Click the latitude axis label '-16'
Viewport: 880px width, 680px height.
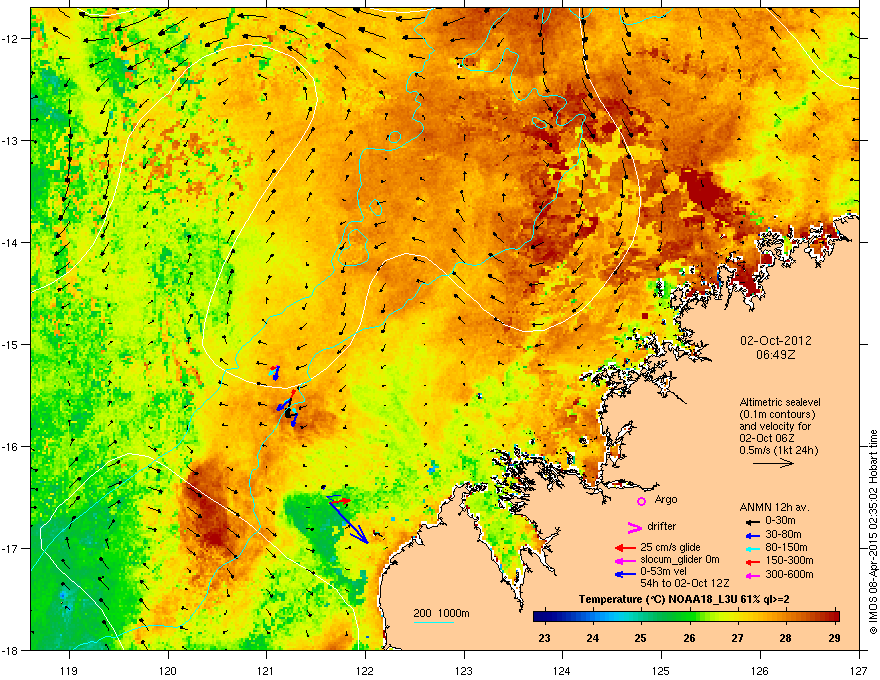[10, 447]
